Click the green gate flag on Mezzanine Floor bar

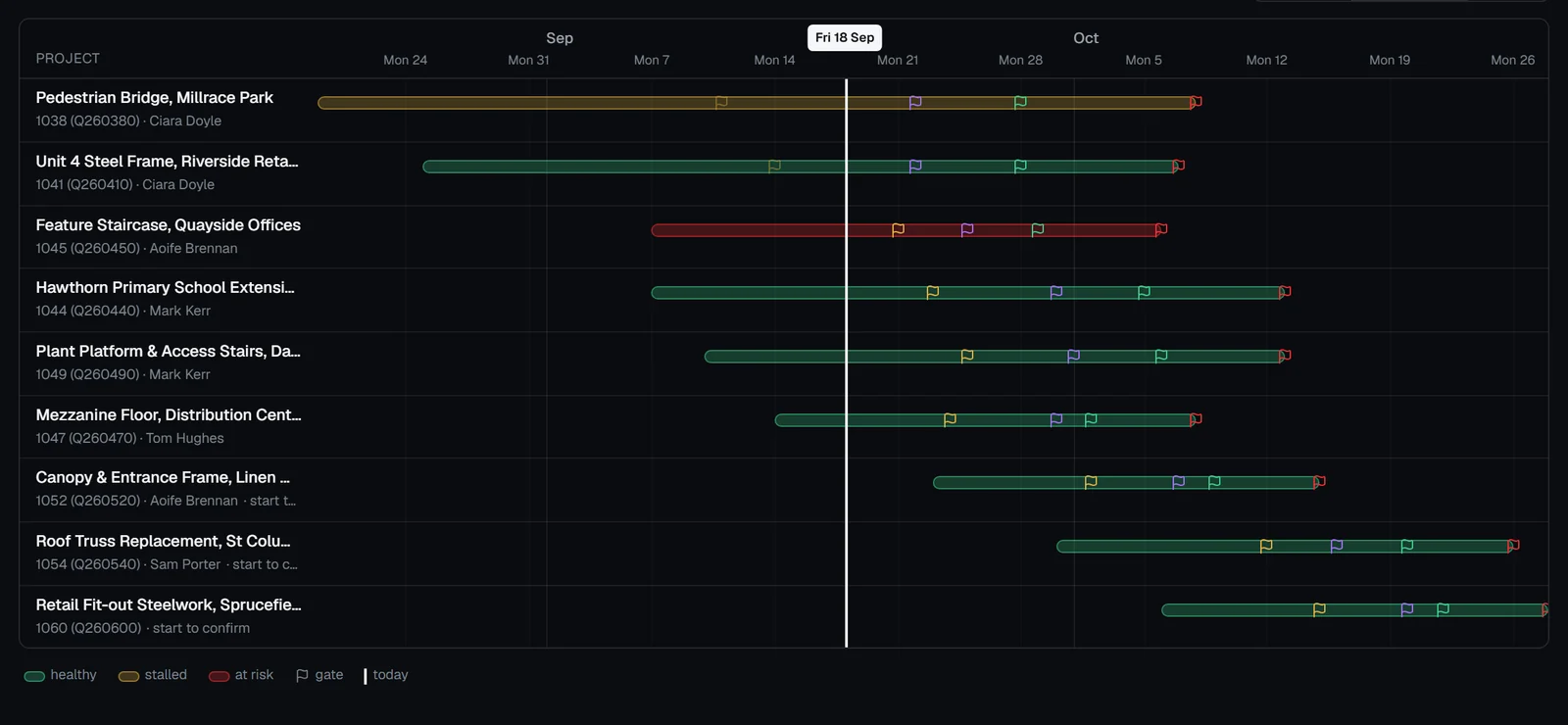[x=1091, y=419]
